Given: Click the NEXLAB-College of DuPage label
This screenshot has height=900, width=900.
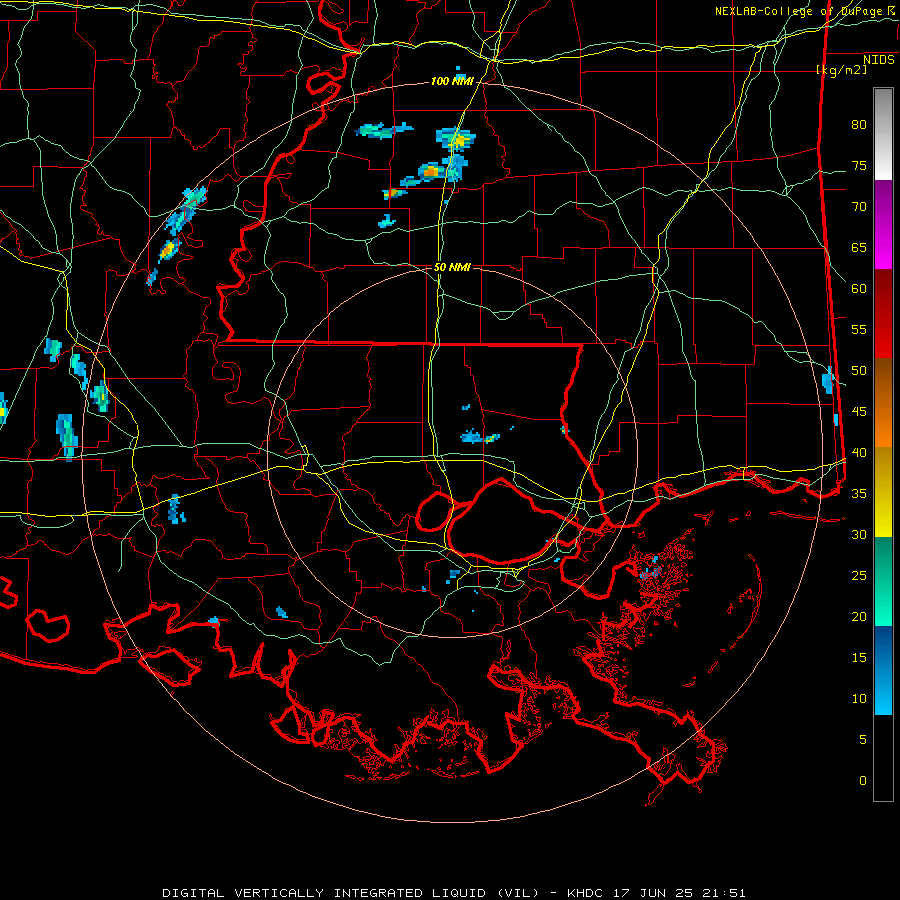Looking at the screenshot, I should (x=806, y=11).
